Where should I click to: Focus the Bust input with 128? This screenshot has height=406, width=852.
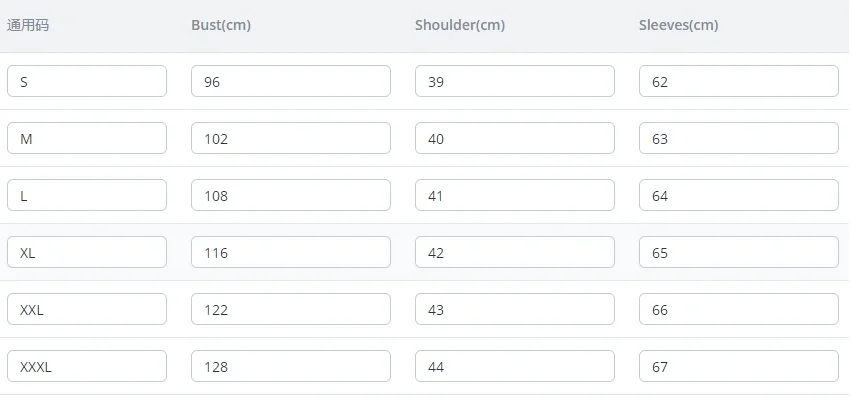pos(291,366)
